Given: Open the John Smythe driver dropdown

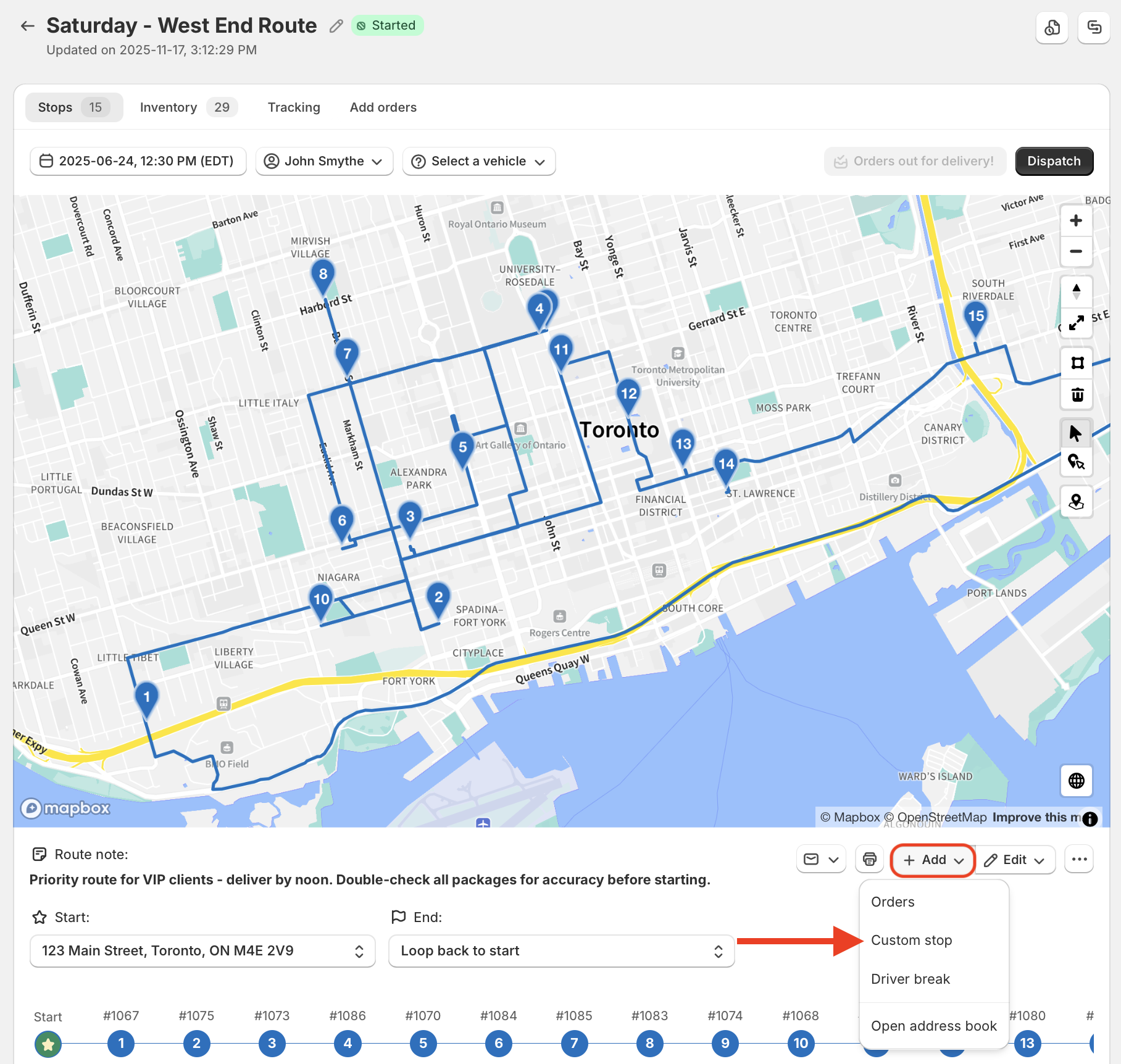Looking at the screenshot, I should 324,161.
